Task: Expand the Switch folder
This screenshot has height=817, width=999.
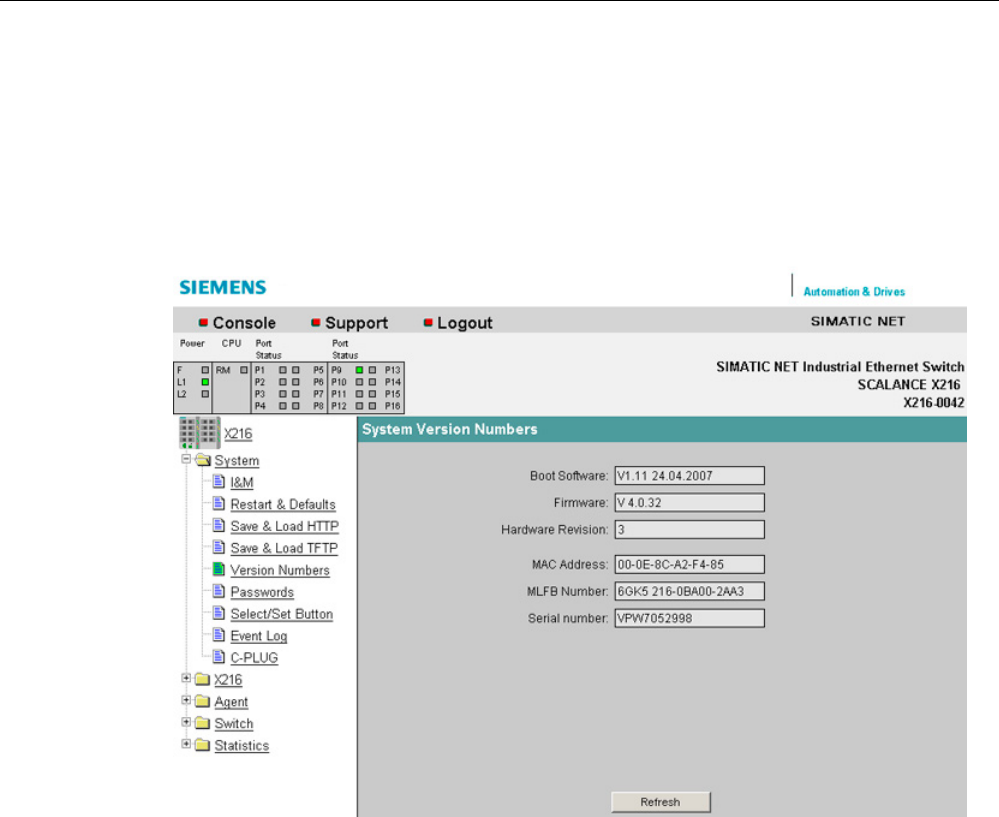Action: 186,722
